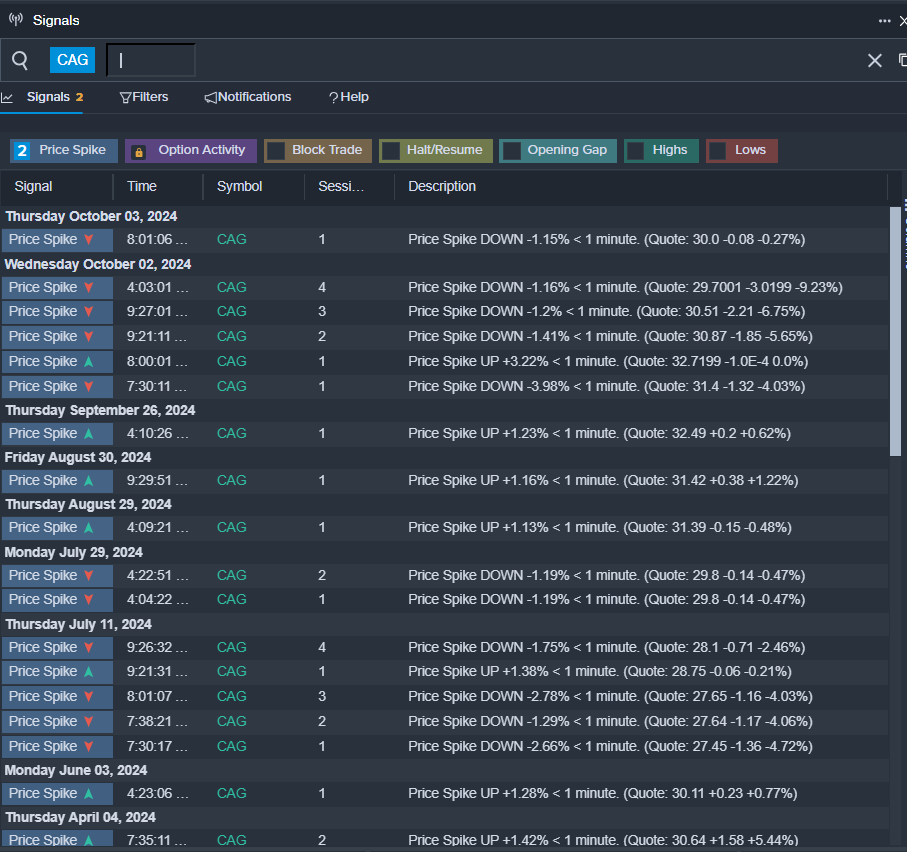Click the up arrow in 9:29:51 row
Image resolution: width=907 pixels, height=852 pixels.
coord(89,480)
